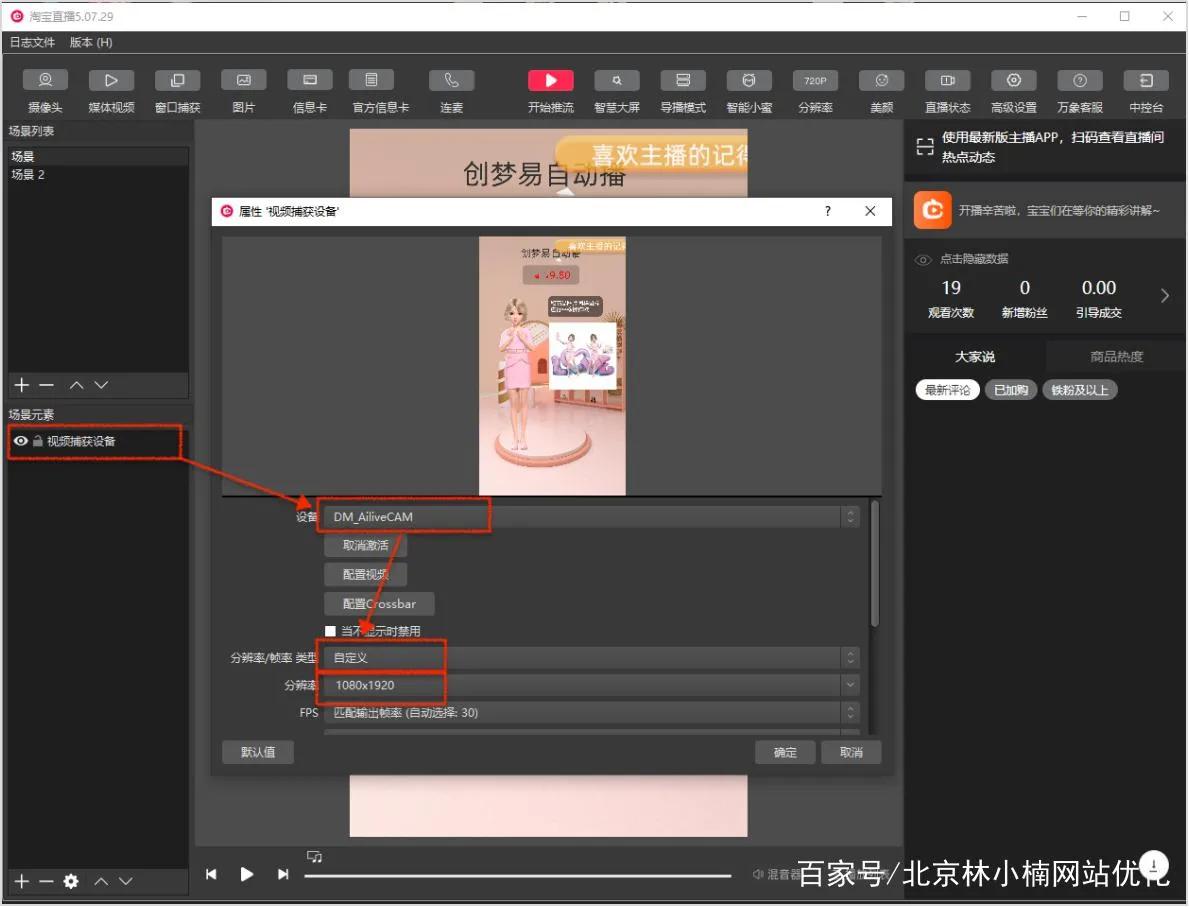Unlock the 视频捕获设备 scene element
Image resolution: width=1189 pixels, height=907 pixels.
38,441
